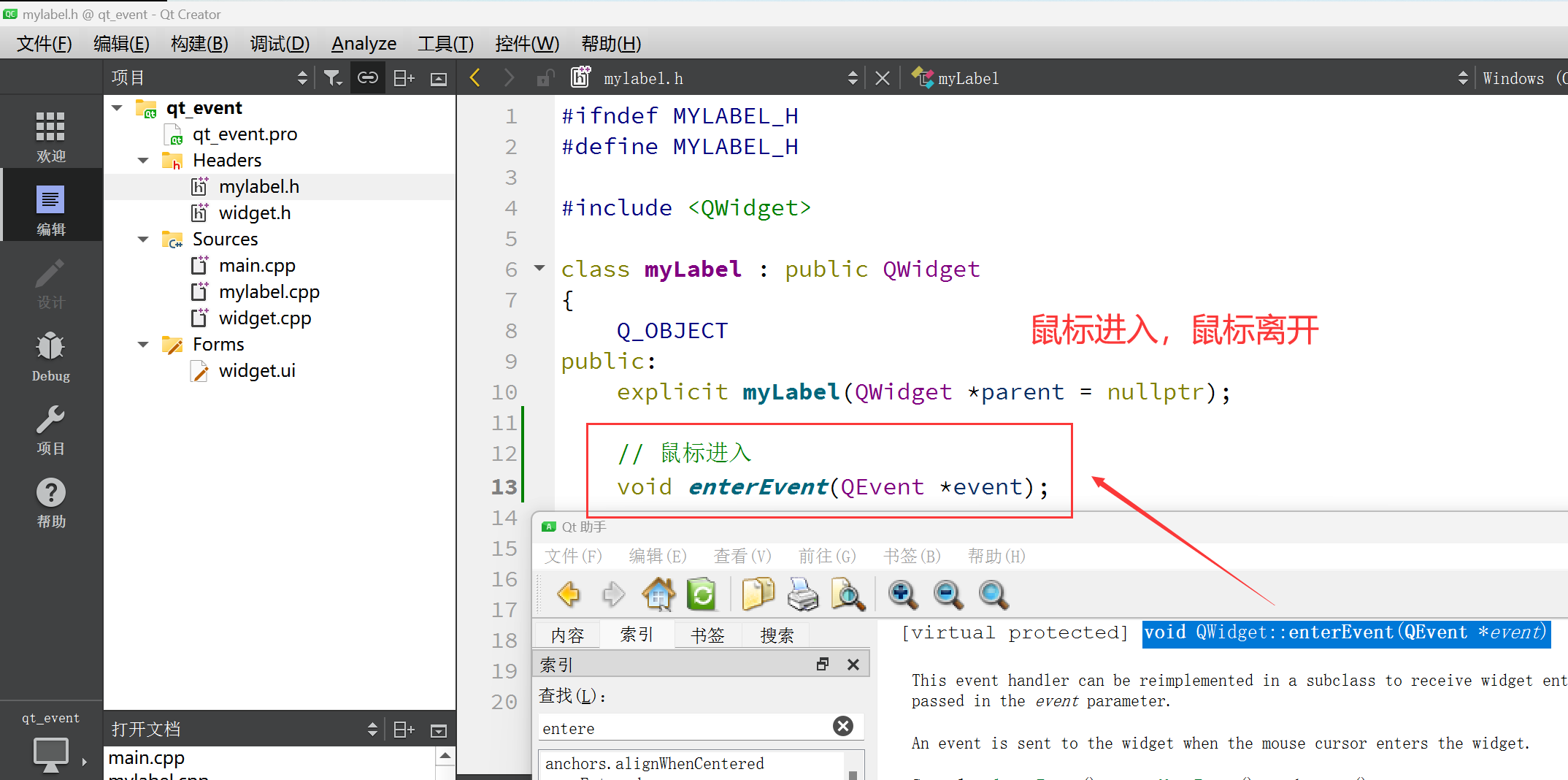Switch to 编辑 edit mode

pos(50,210)
